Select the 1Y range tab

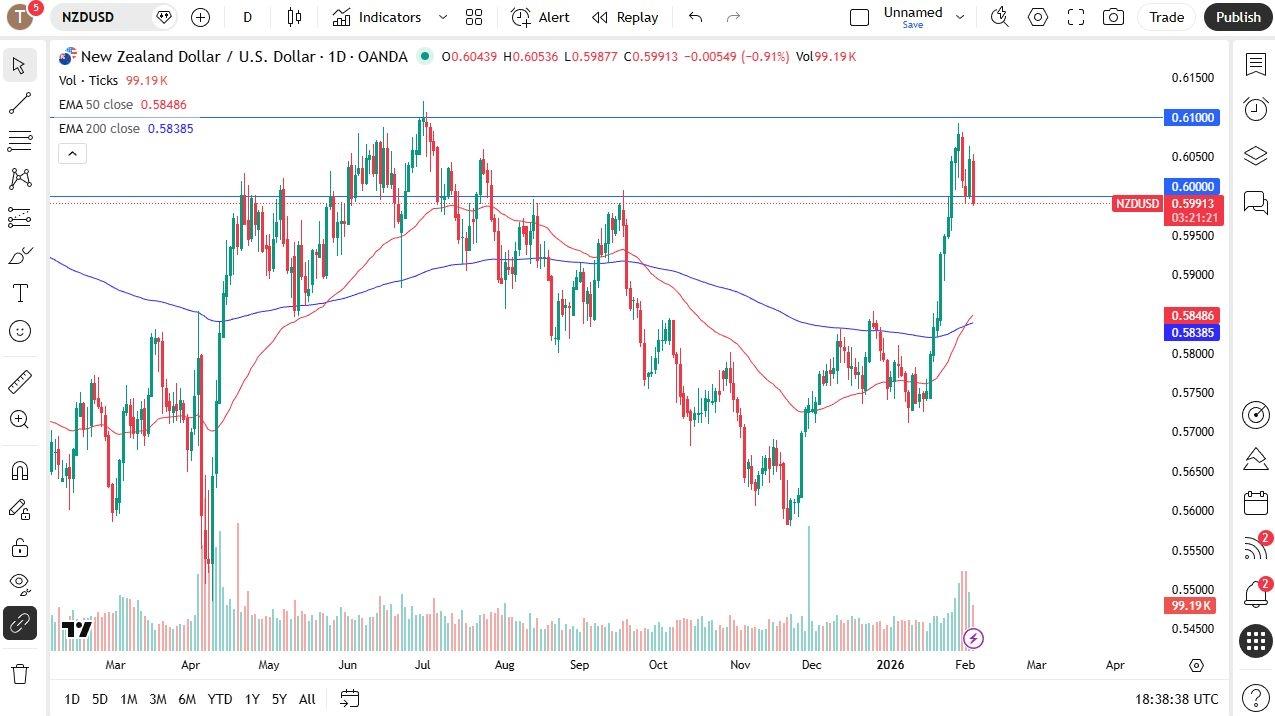[x=251, y=699]
